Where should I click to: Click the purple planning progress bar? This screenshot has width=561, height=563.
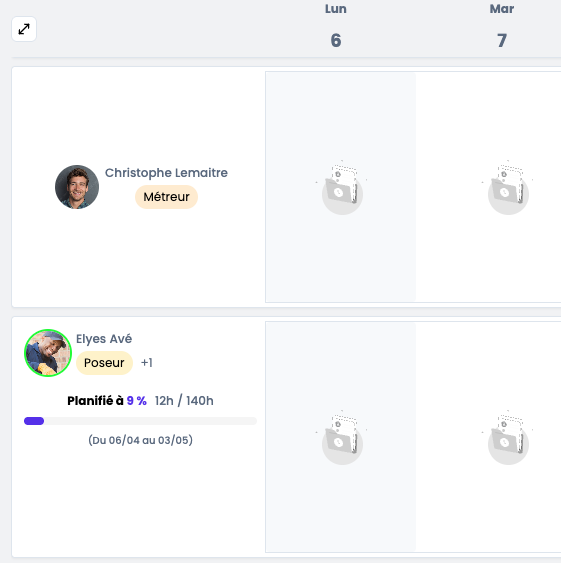140,421
